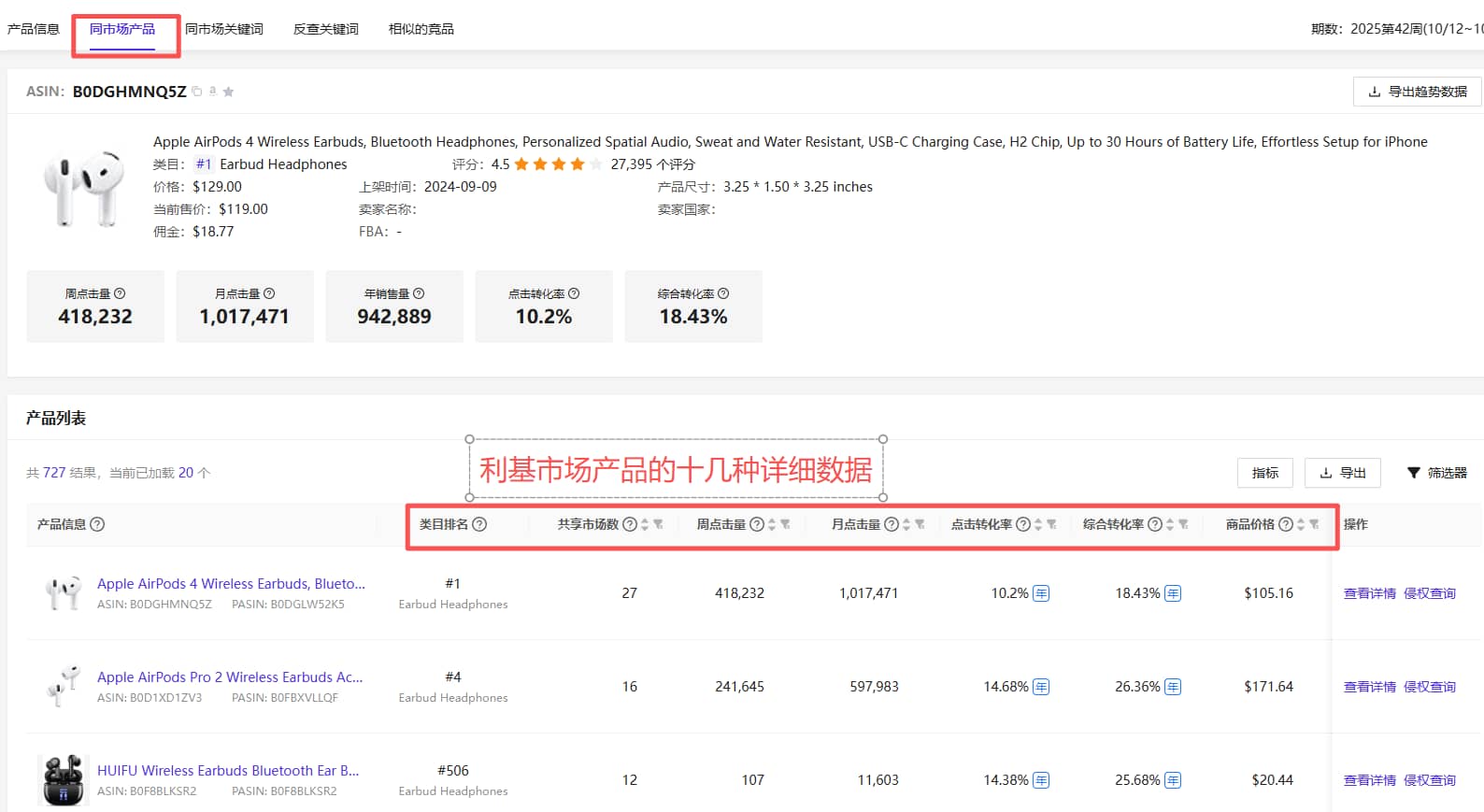Toggle sort on the 月点击量 column
Screen dimensions: 1484x812
906,524
